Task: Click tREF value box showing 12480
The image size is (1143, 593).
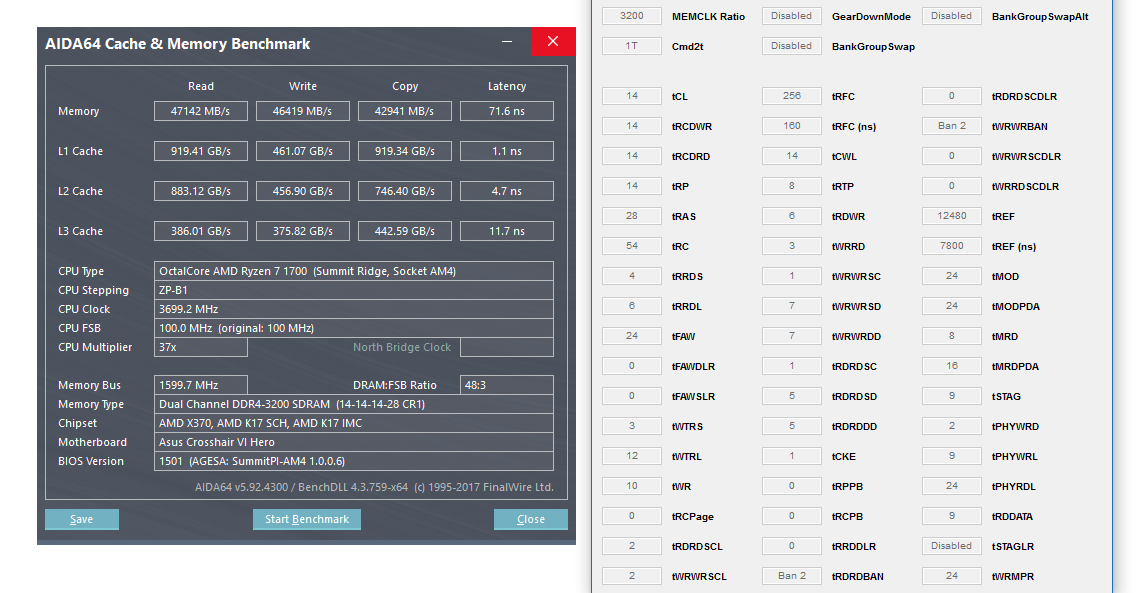Action: point(951,216)
